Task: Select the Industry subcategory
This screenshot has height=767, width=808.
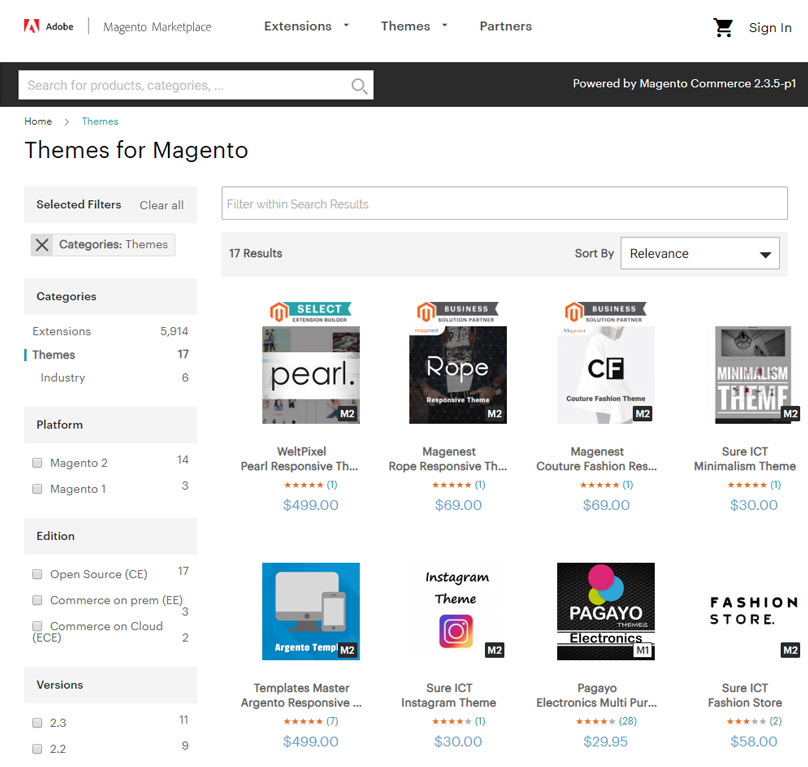Action: [x=63, y=378]
